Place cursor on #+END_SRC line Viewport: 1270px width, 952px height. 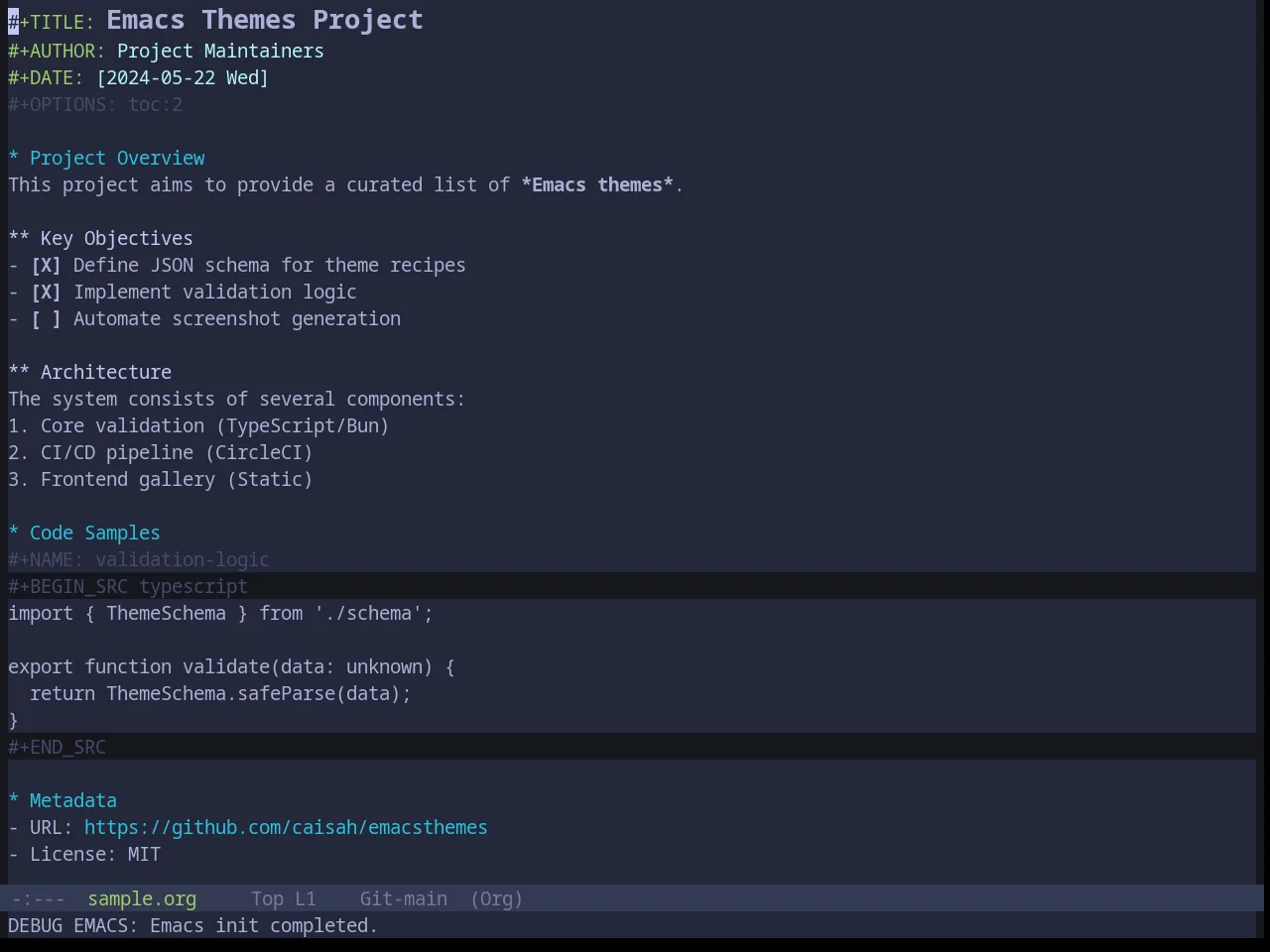point(632,748)
